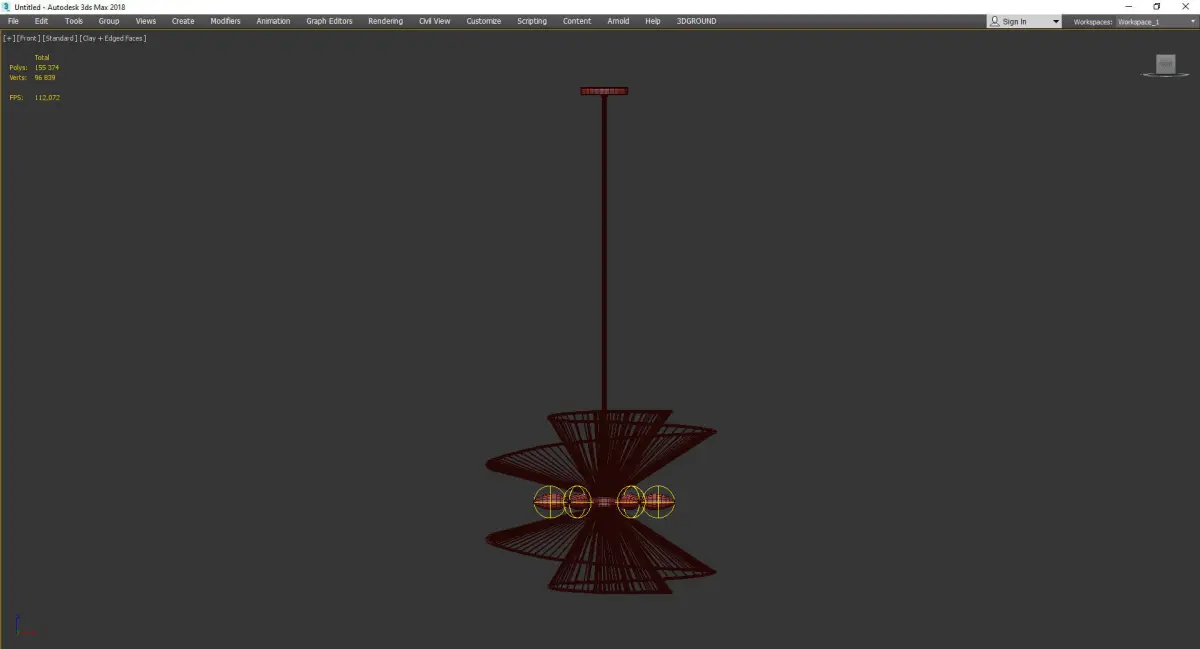Viewport: 1200px width, 649px height.
Task: Open the Help menu
Action: pyautogui.click(x=653, y=21)
